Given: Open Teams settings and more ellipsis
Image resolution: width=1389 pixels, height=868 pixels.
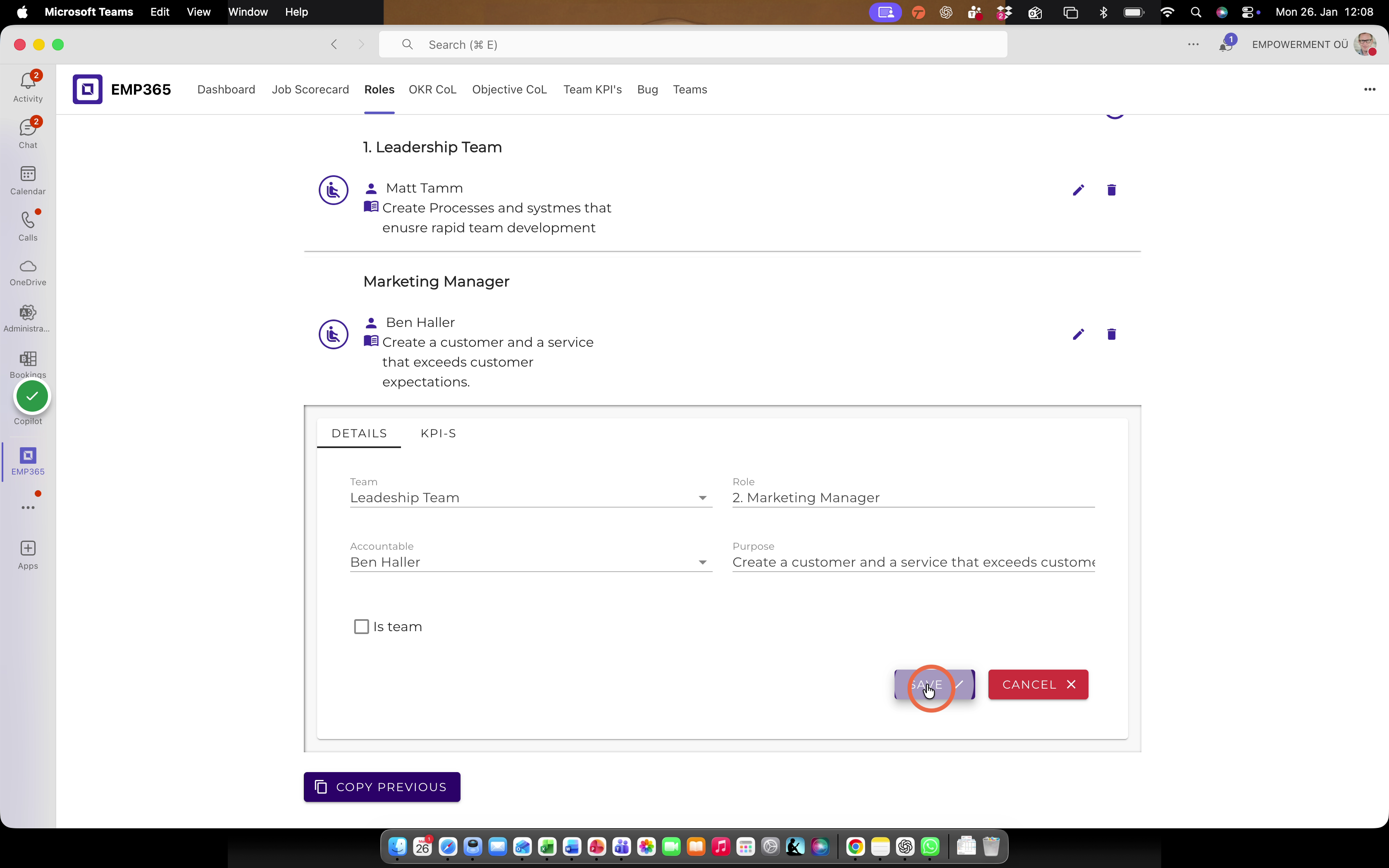Looking at the screenshot, I should [x=1193, y=44].
